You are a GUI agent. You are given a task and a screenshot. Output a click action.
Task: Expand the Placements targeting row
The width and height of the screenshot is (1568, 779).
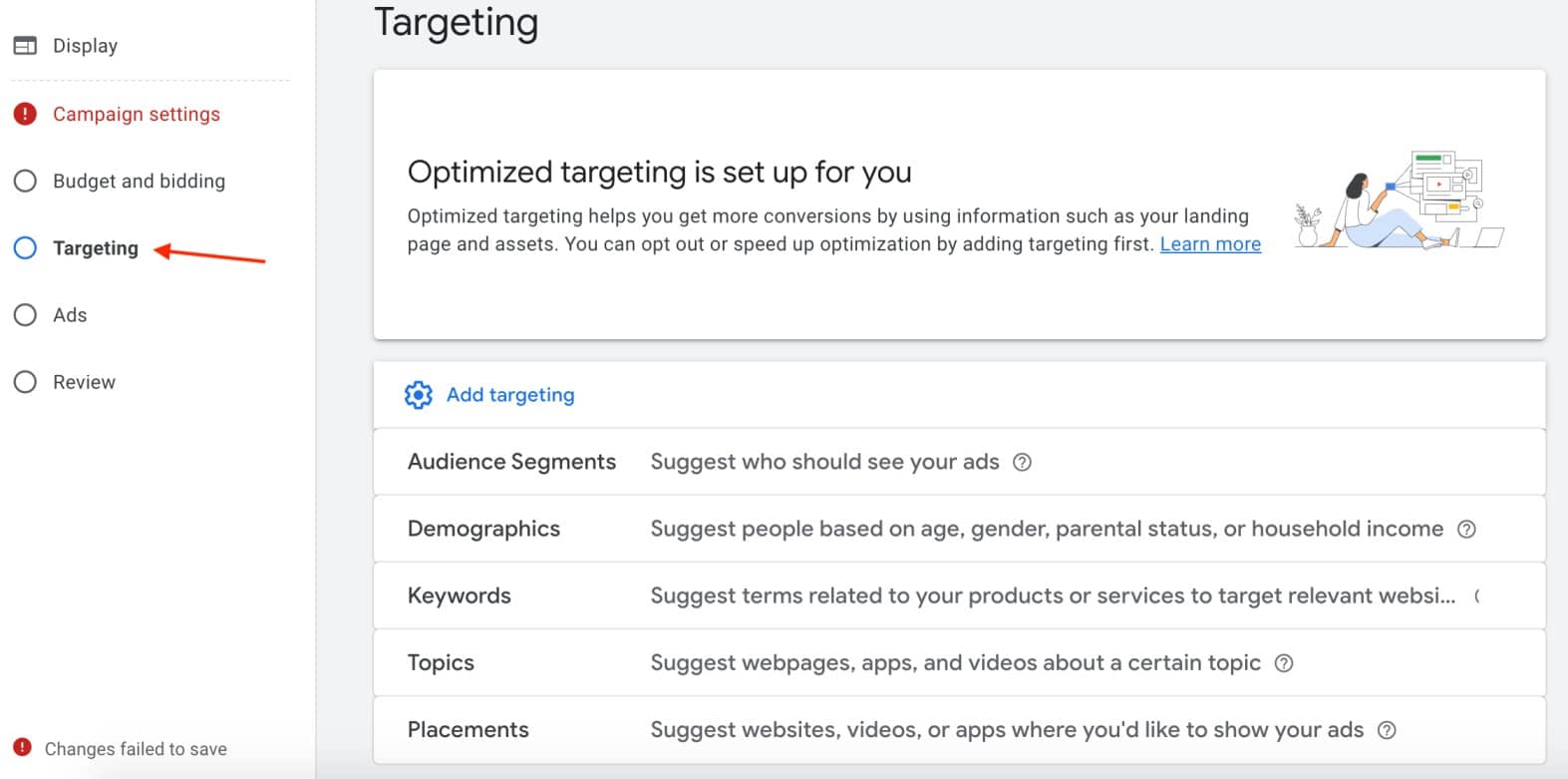tap(959, 730)
